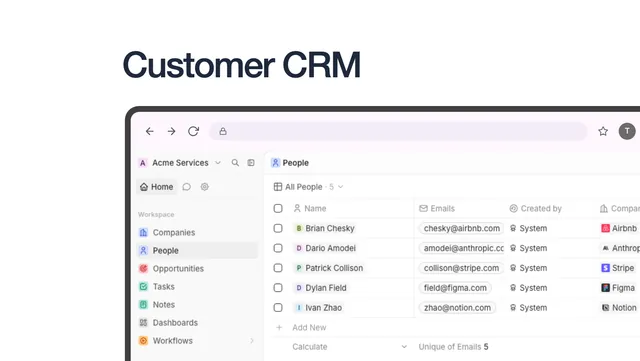Open search with the magnifier icon

pos(235,163)
